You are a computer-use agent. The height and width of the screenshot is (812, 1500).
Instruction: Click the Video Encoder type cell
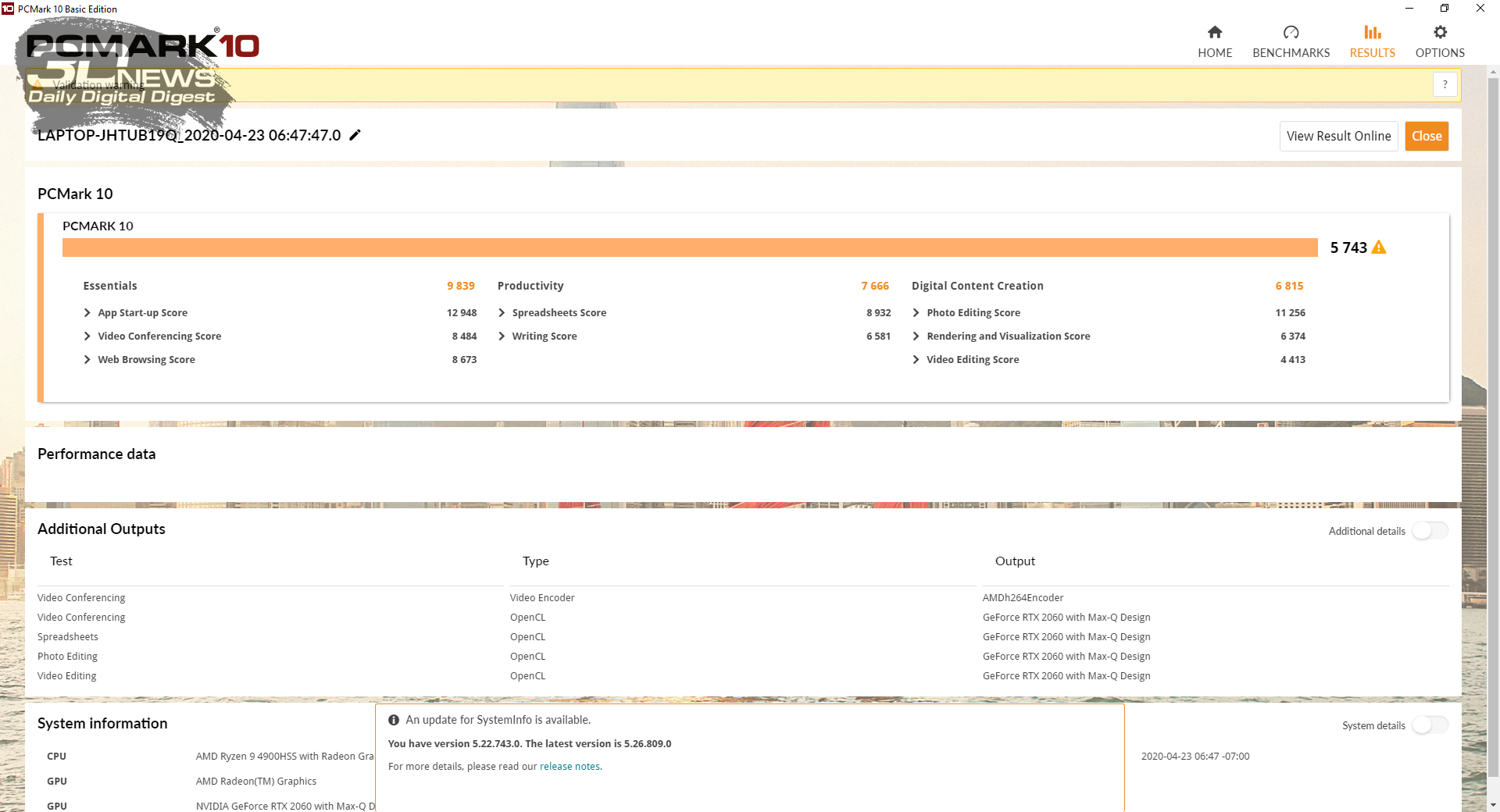[x=542, y=598]
